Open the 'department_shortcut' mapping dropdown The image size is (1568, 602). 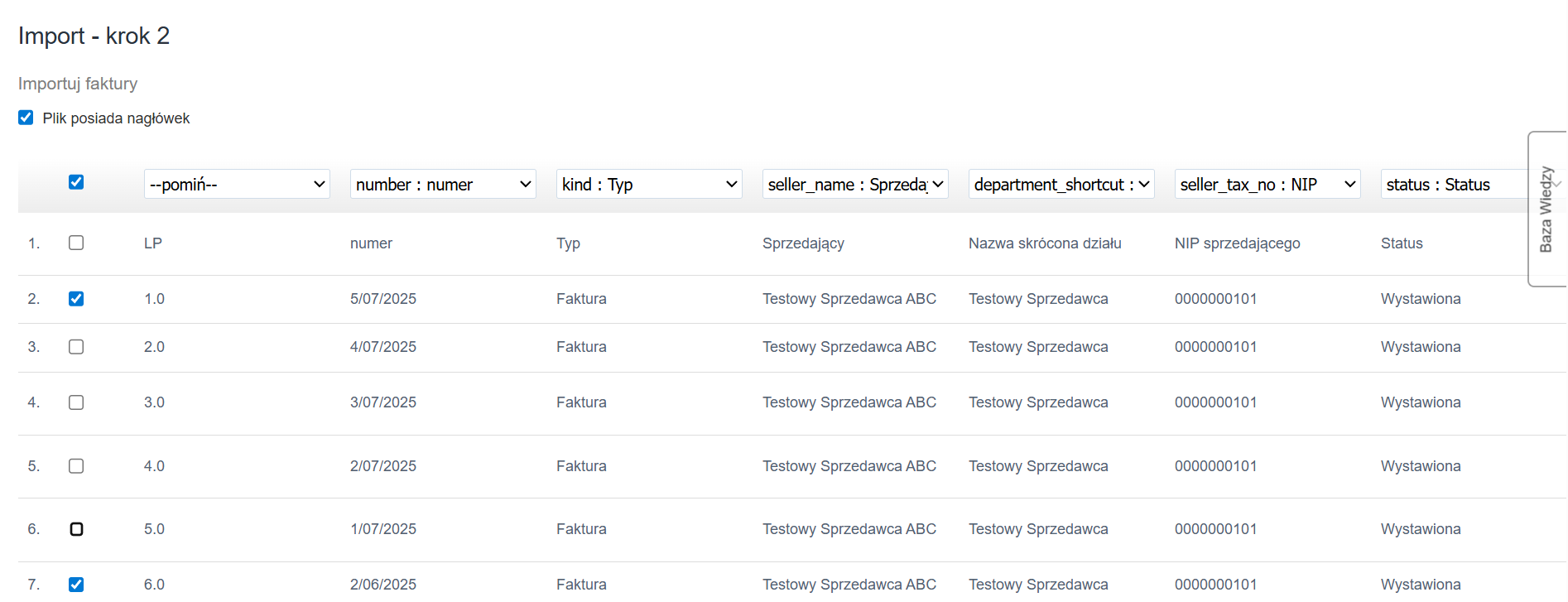1061,184
